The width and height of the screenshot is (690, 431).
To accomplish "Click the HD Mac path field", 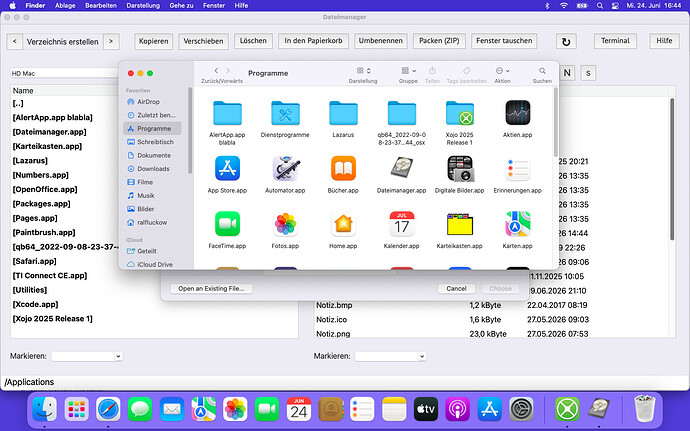I will [64, 74].
